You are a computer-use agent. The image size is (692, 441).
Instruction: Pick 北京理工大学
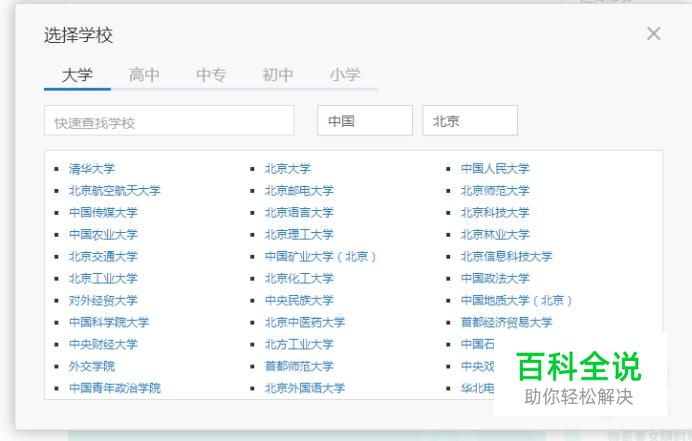pyautogui.click(x=299, y=234)
